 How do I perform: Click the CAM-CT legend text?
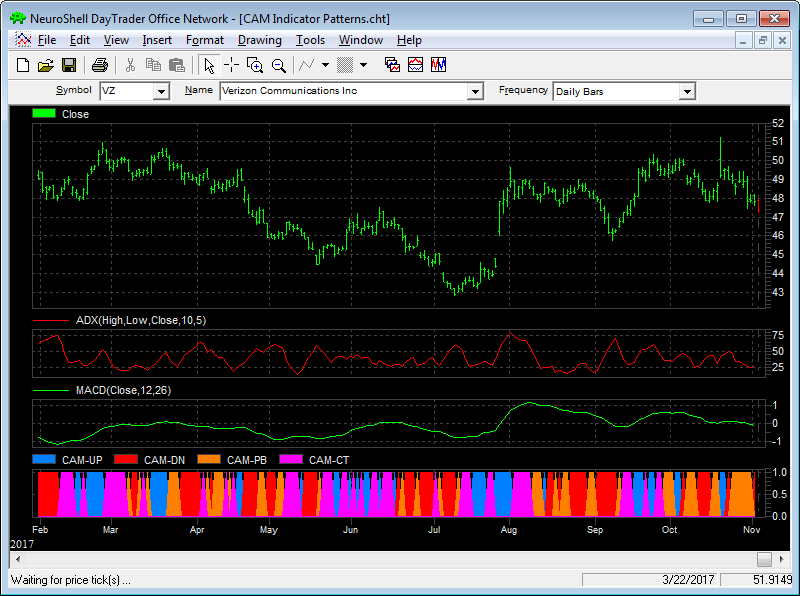[329, 460]
